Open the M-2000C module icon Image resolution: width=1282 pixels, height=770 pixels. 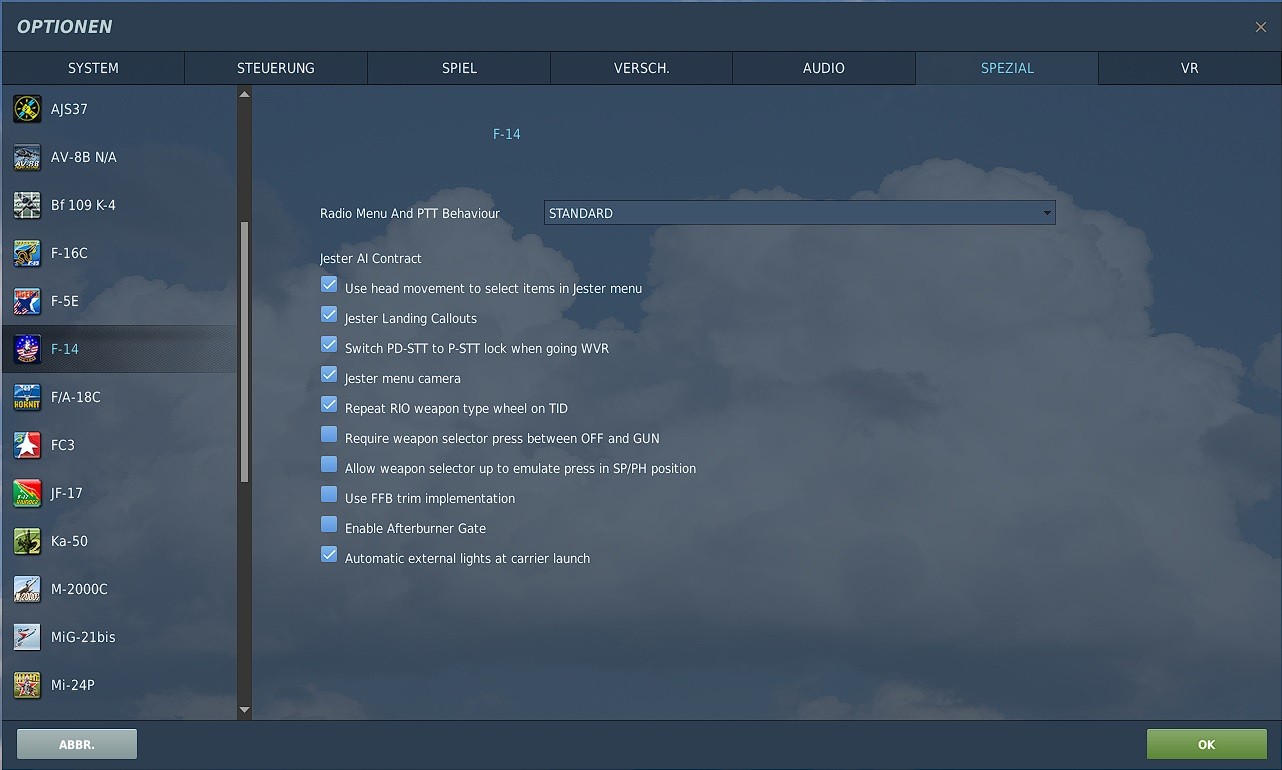click(27, 589)
